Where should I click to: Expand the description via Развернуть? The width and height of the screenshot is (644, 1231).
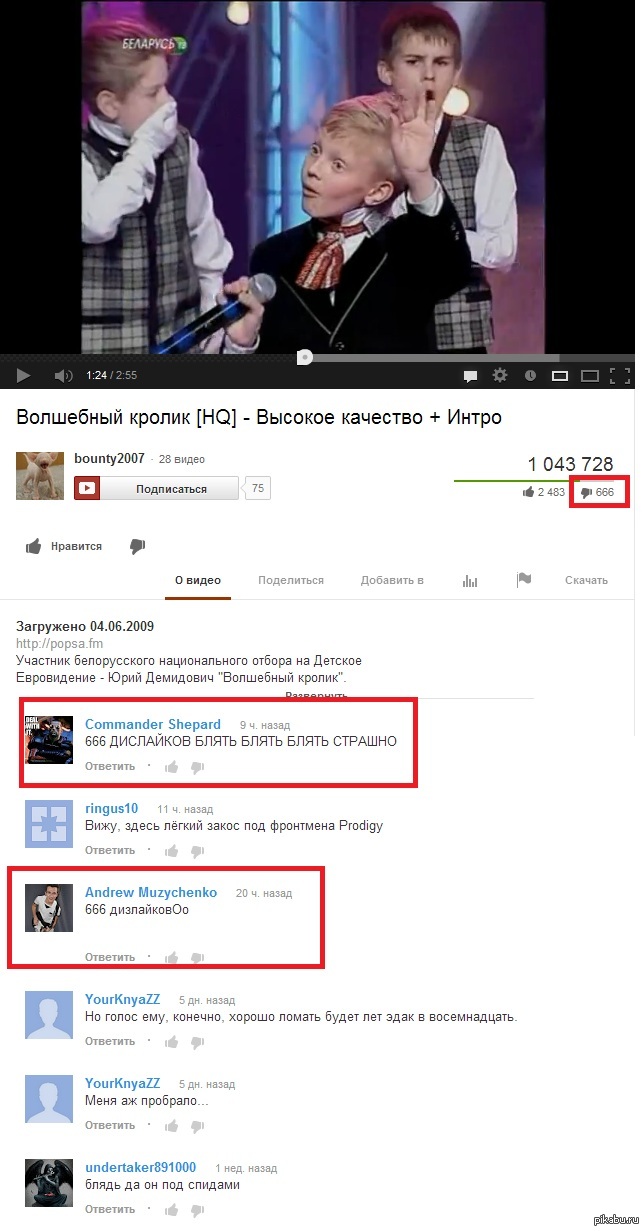pos(317,695)
